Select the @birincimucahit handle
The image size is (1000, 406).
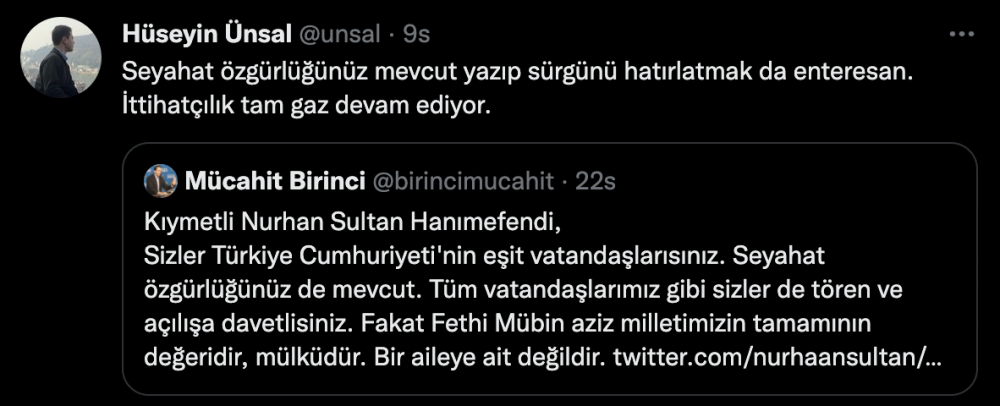click(461, 181)
